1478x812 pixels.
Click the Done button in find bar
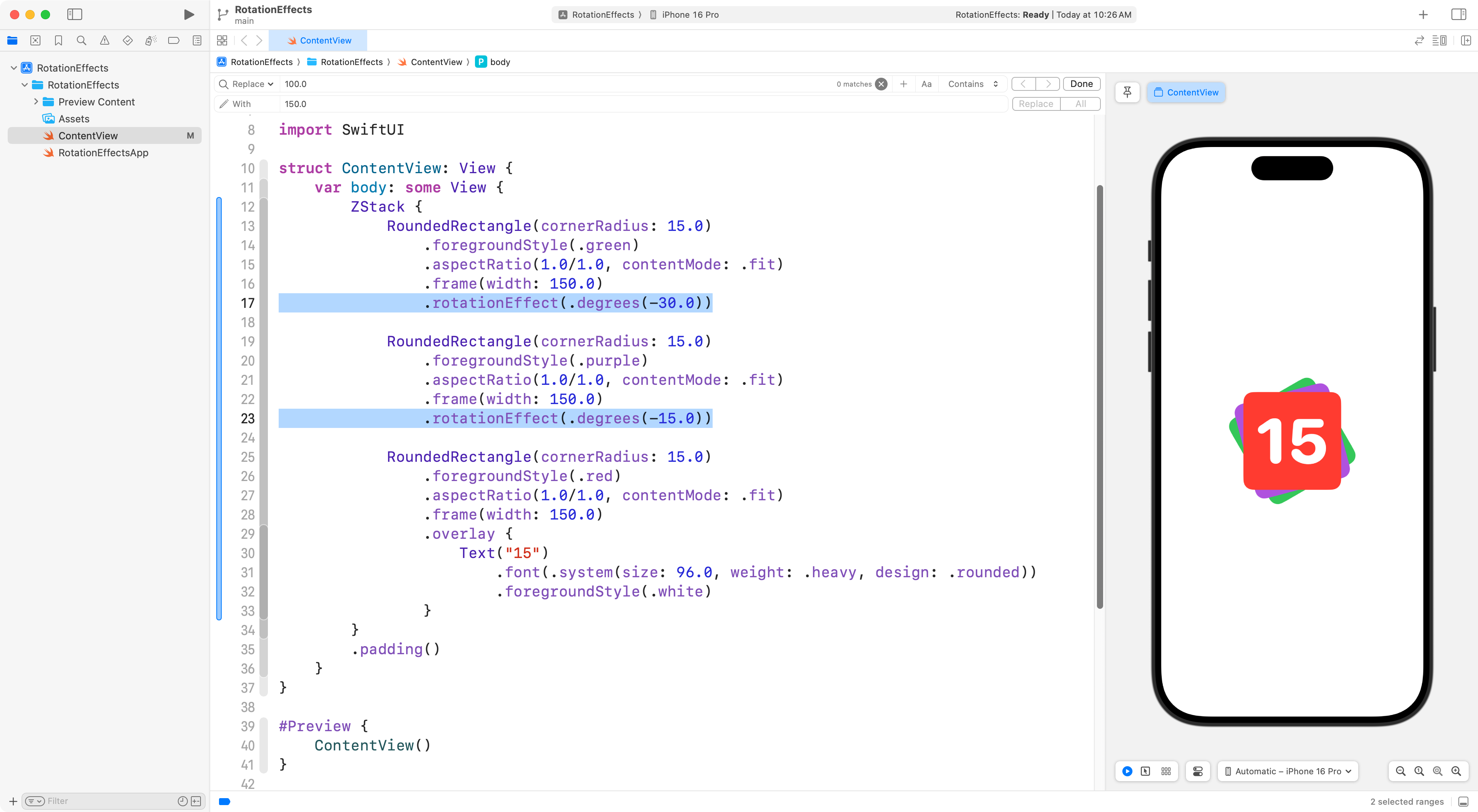point(1081,84)
